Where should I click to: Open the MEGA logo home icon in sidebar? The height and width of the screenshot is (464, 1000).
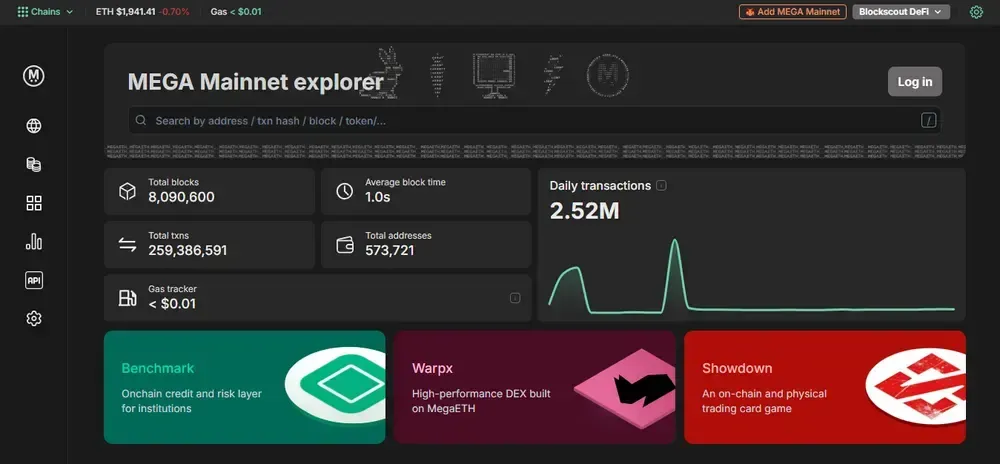(x=34, y=76)
